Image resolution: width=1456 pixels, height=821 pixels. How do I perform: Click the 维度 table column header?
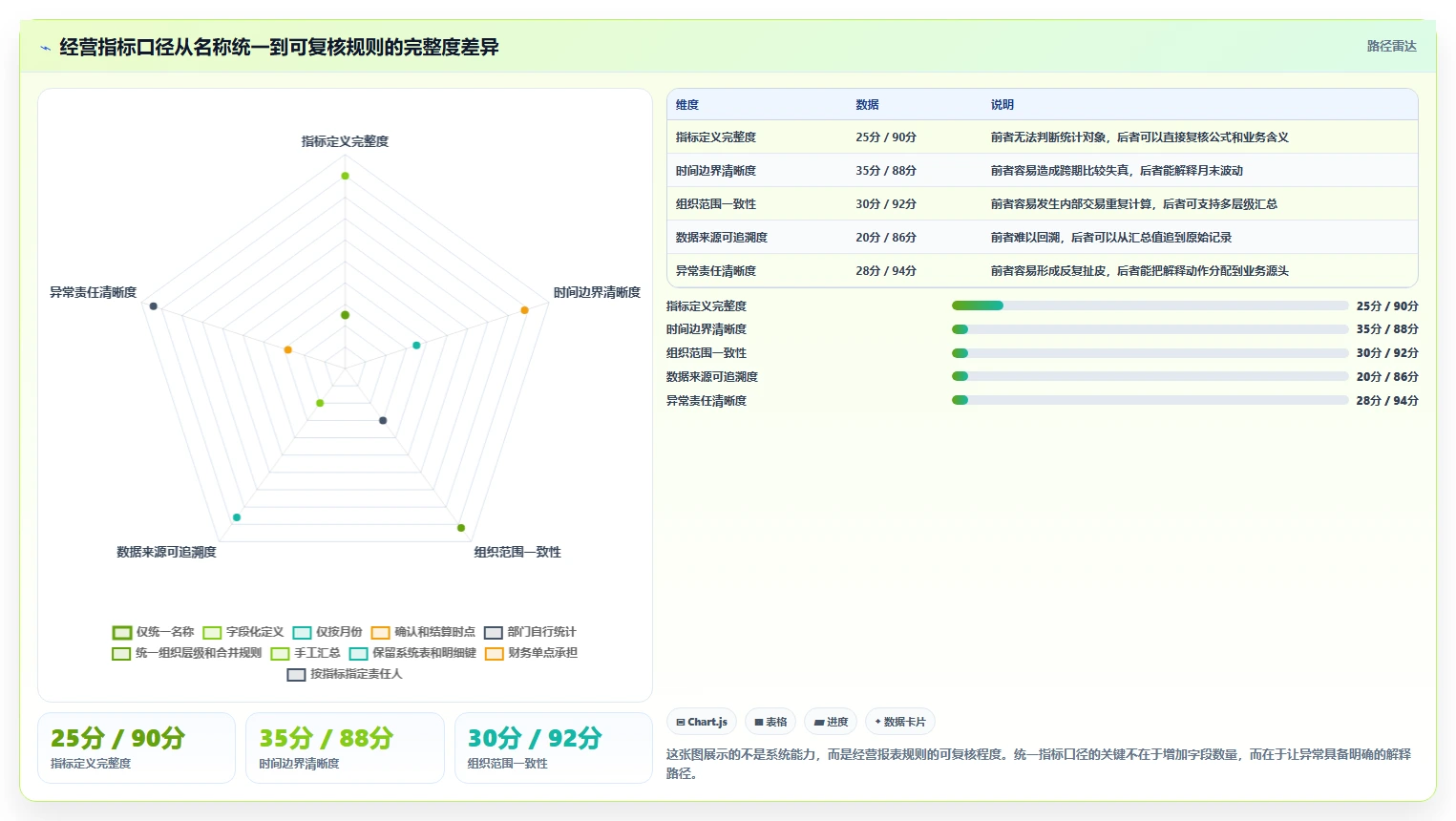click(x=687, y=105)
